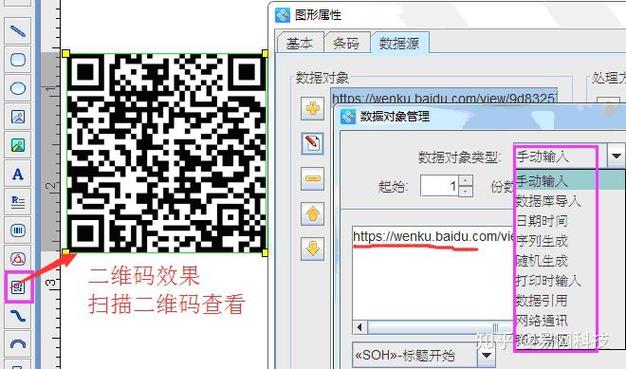Viewport: 626px width, 369px height.
Task: Open the 数据对象类型 dropdown arrow
Action: (616, 156)
